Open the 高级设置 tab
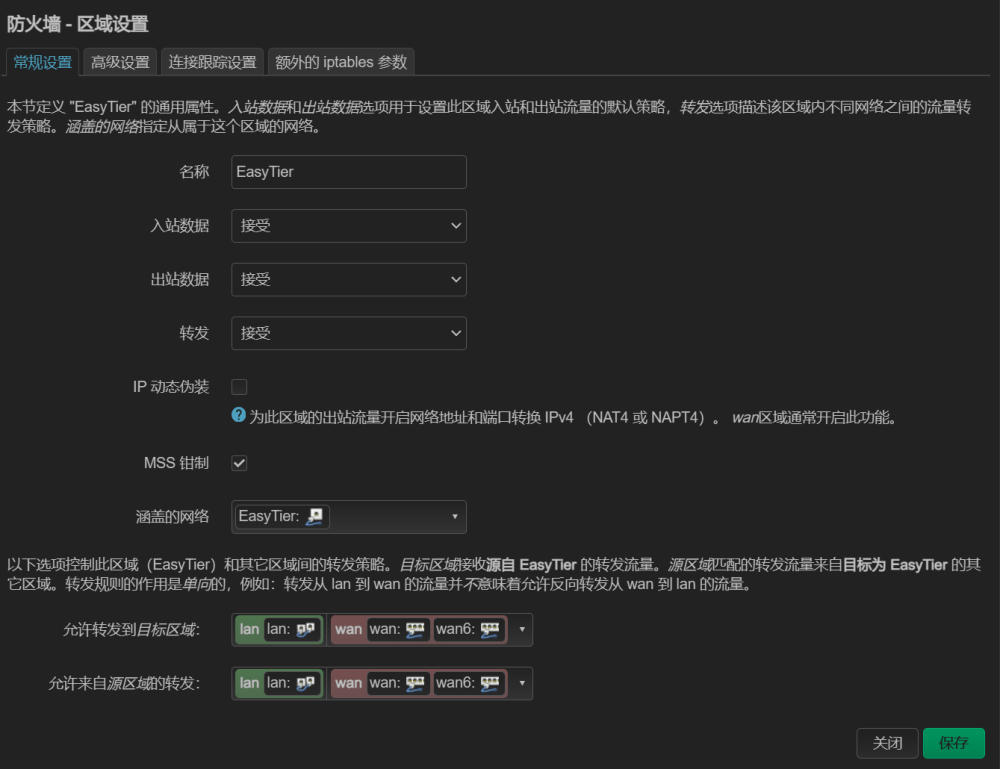 click(120, 62)
